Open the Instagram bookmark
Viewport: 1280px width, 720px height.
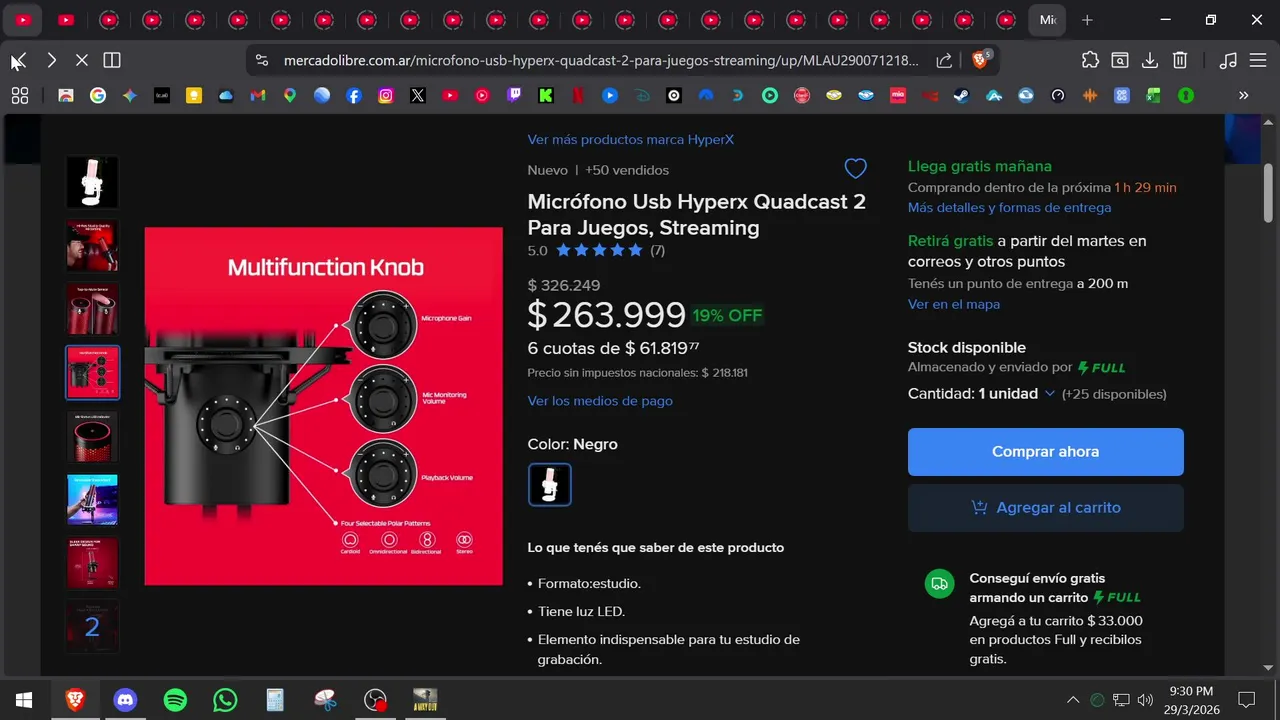tap(386, 96)
